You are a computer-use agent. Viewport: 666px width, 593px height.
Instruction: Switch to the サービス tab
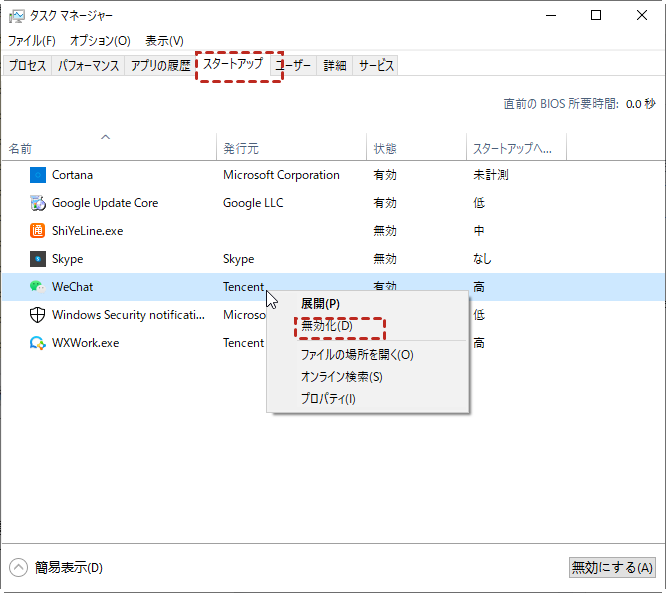[376, 65]
